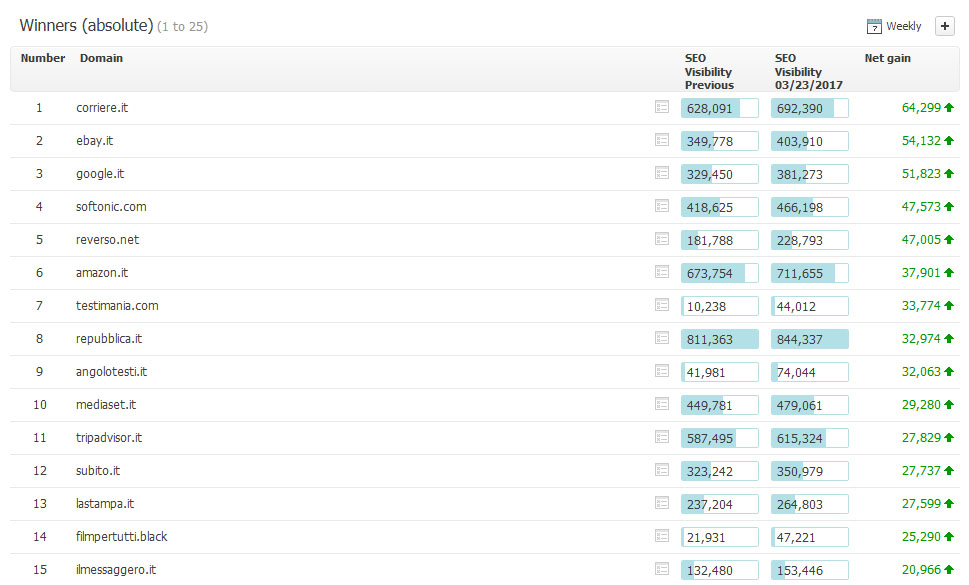
Task: Open details icon for angolotesti.it row
Action: click(x=662, y=371)
